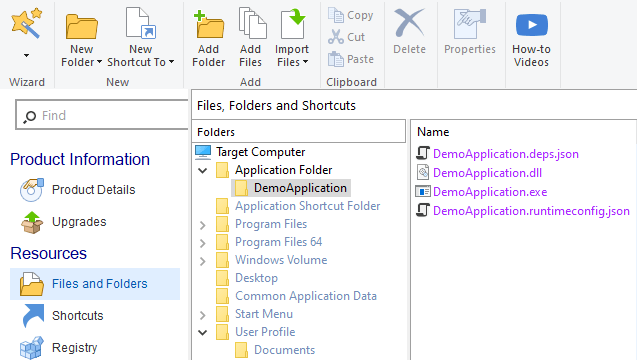Click the Shortcuts arrow icon

tap(33, 316)
